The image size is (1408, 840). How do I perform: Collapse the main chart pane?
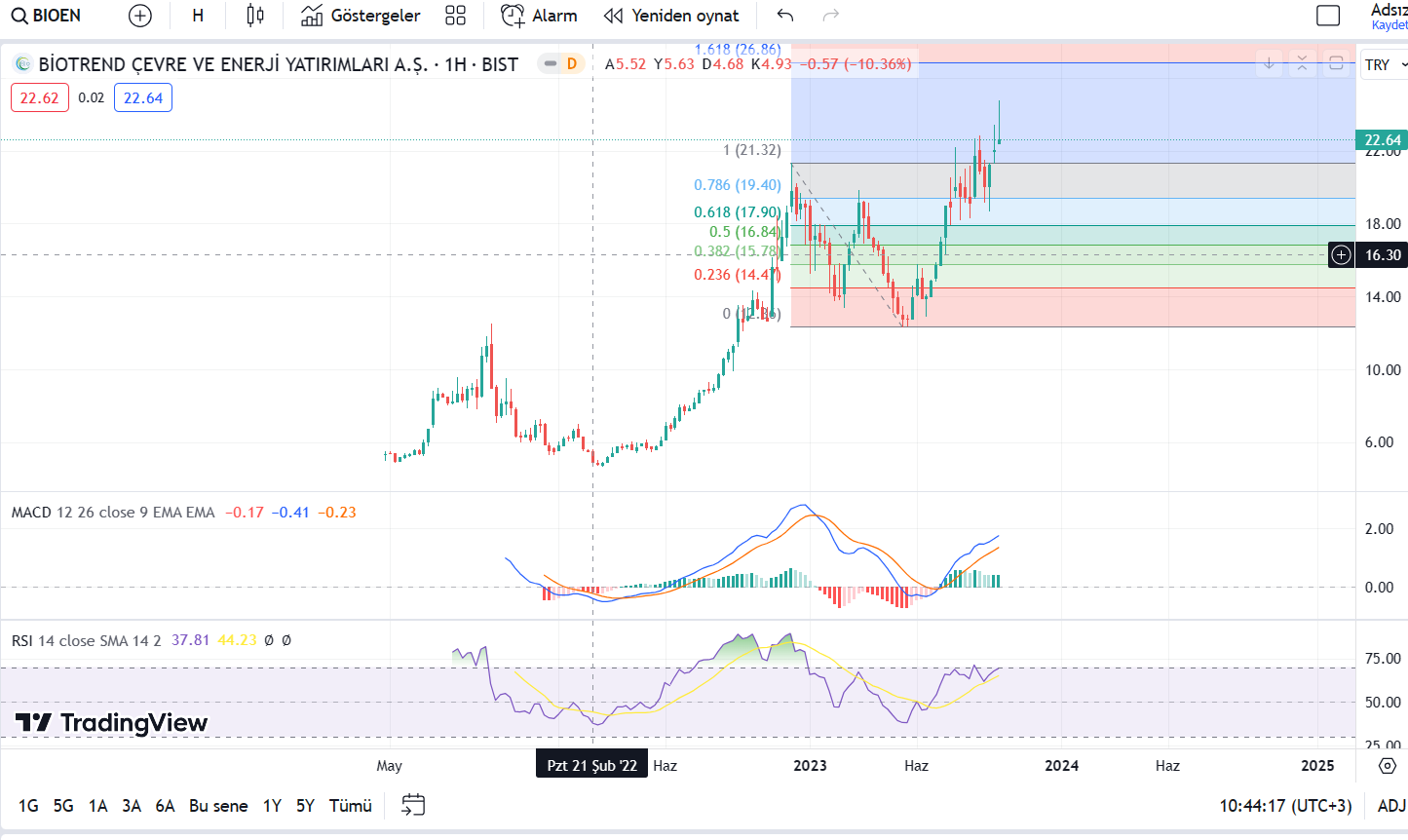(1303, 63)
